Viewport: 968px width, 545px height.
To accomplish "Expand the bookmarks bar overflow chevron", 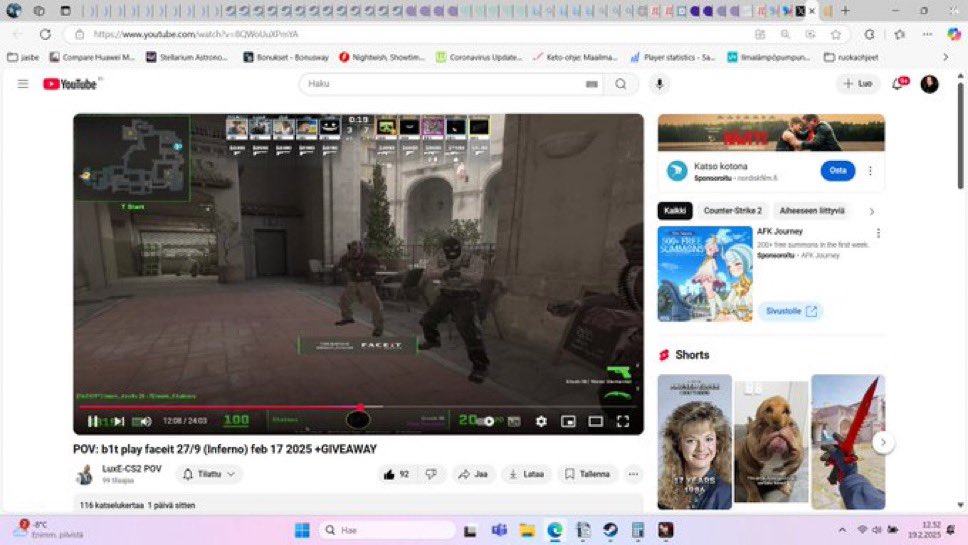I will tap(945, 57).
